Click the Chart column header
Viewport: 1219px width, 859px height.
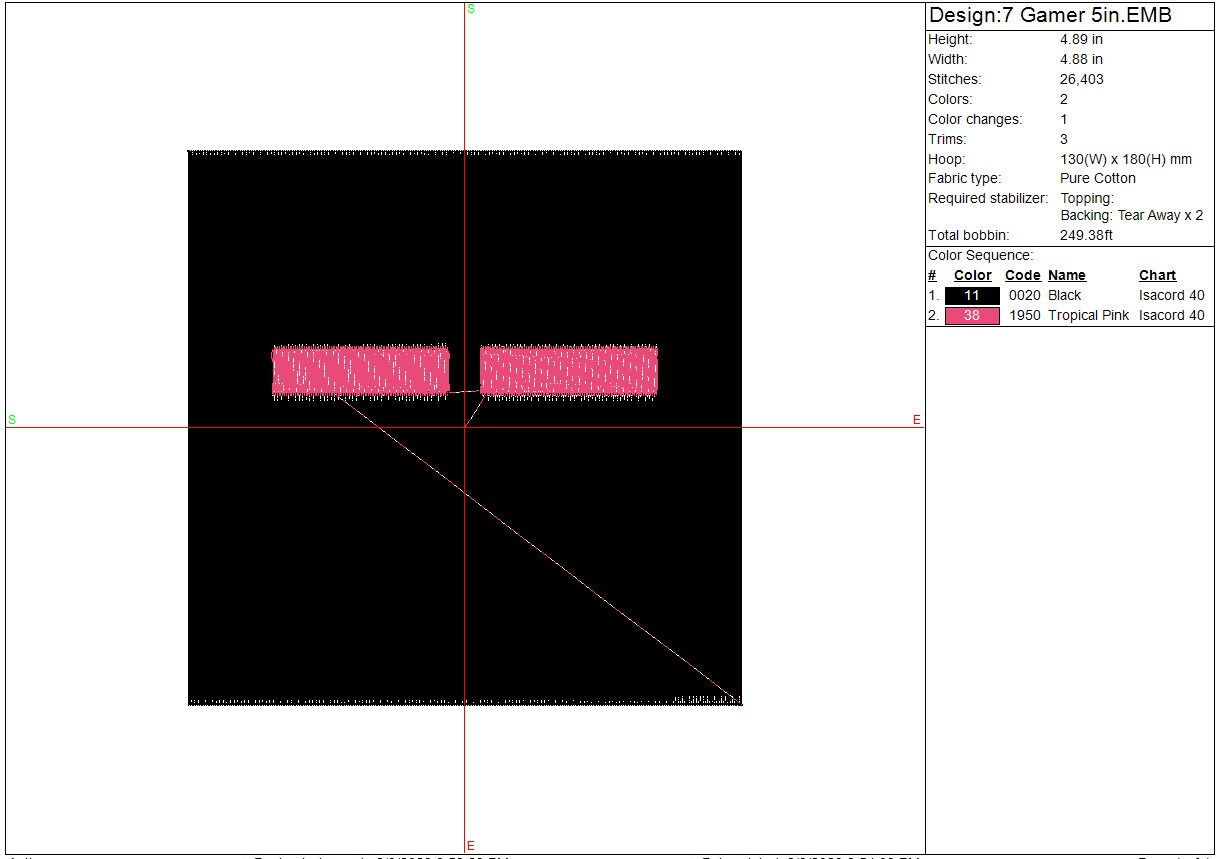(1157, 276)
